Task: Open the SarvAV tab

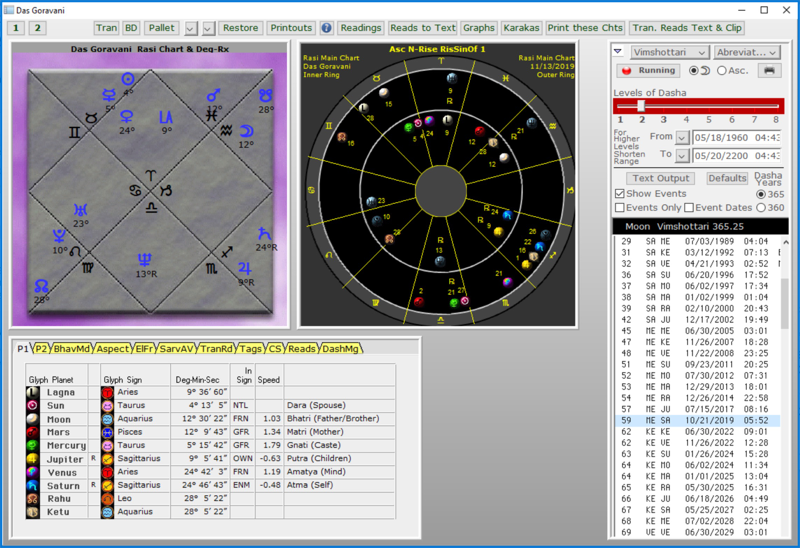Action: click(x=176, y=348)
